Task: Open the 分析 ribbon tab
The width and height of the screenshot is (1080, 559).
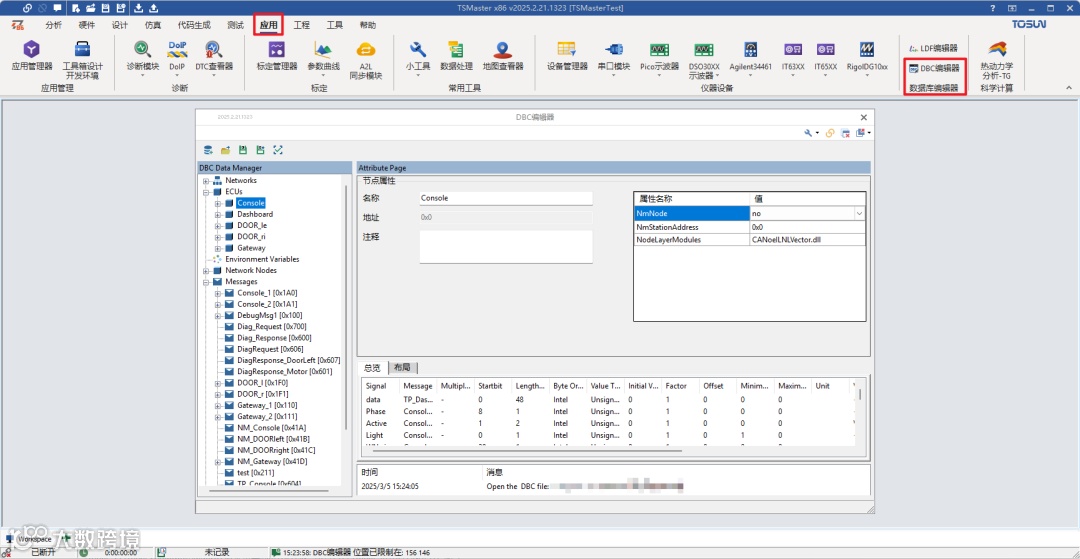Action: click(x=53, y=25)
